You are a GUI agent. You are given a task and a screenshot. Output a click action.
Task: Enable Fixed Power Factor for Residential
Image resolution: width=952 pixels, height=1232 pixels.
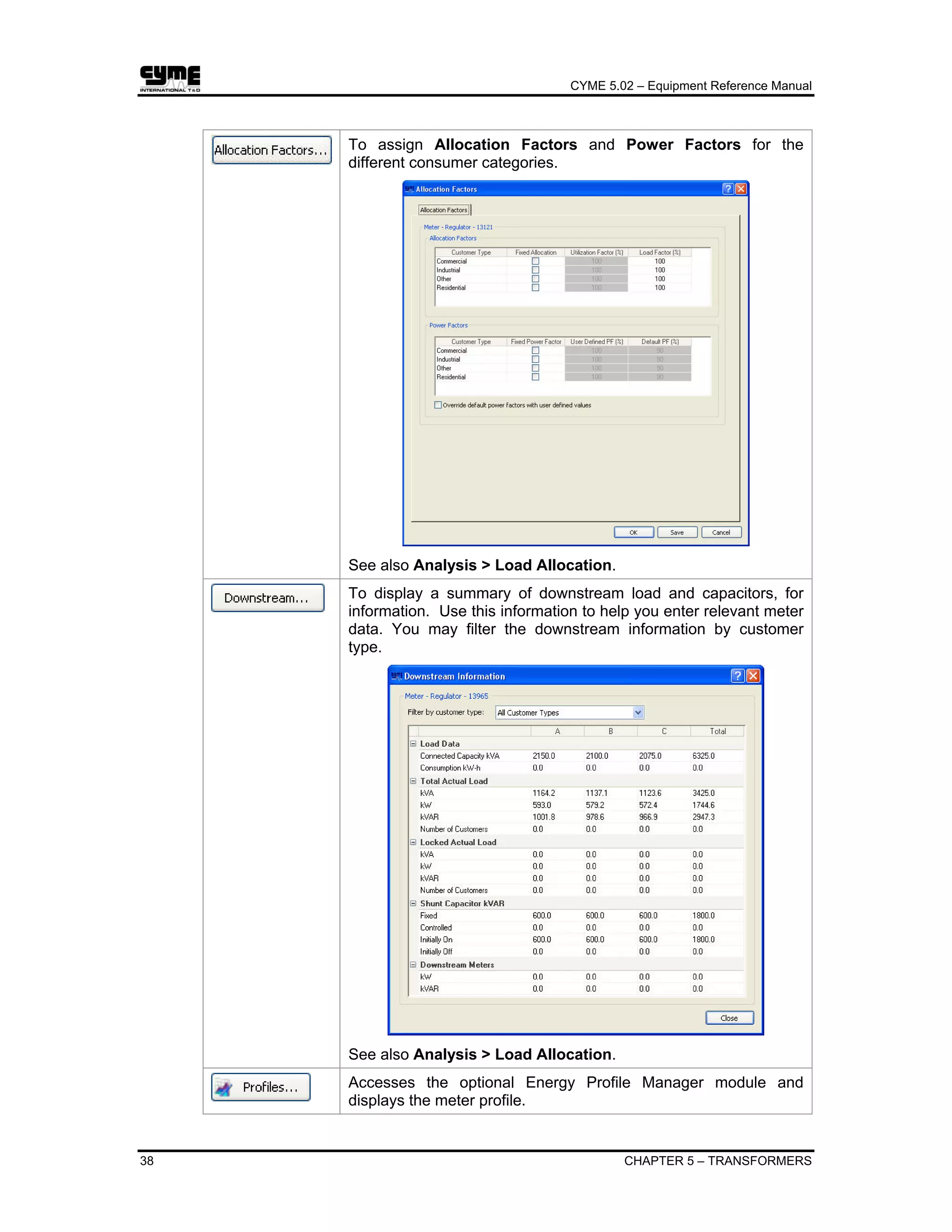[x=535, y=377]
